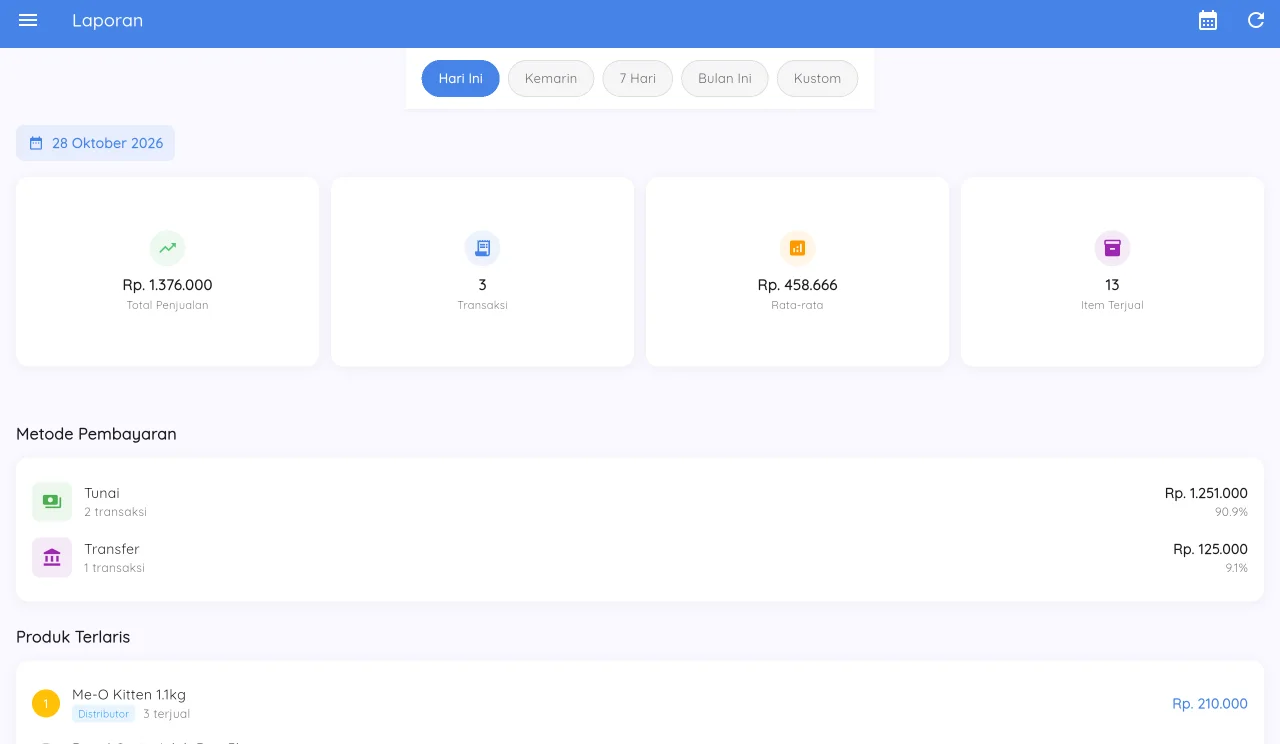
Task: Click the Total Penjualan label
Action: [x=167, y=305]
